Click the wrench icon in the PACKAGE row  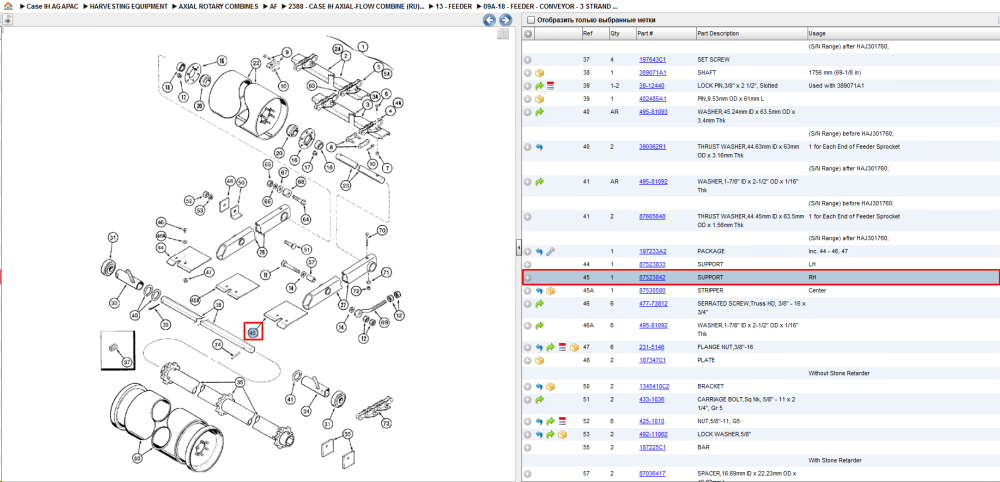click(x=550, y=251)
